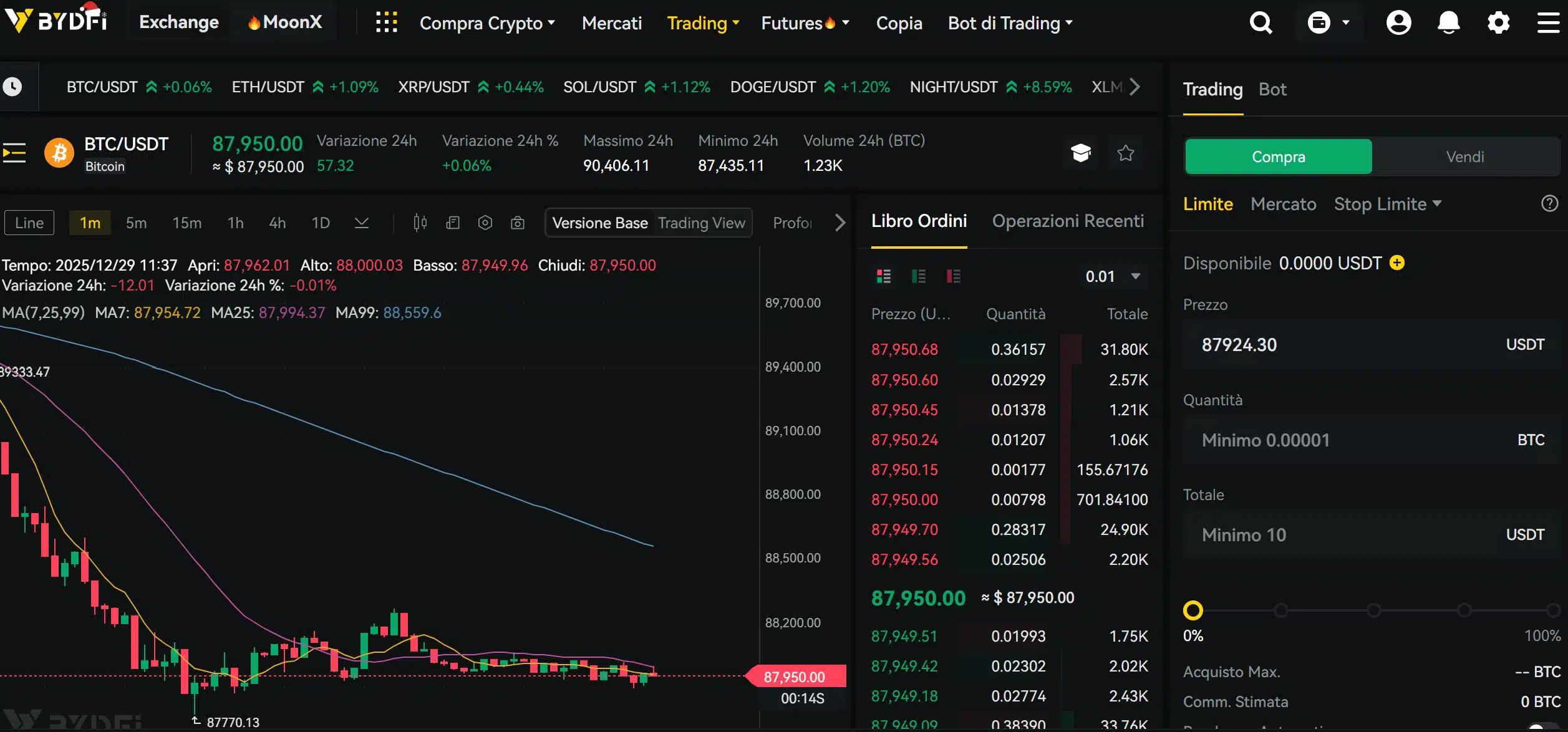The image size is (1568, 732).
Task: Take a chart snapshot with the camera icon
Action: pyautogui.click(x=518, y=223)
